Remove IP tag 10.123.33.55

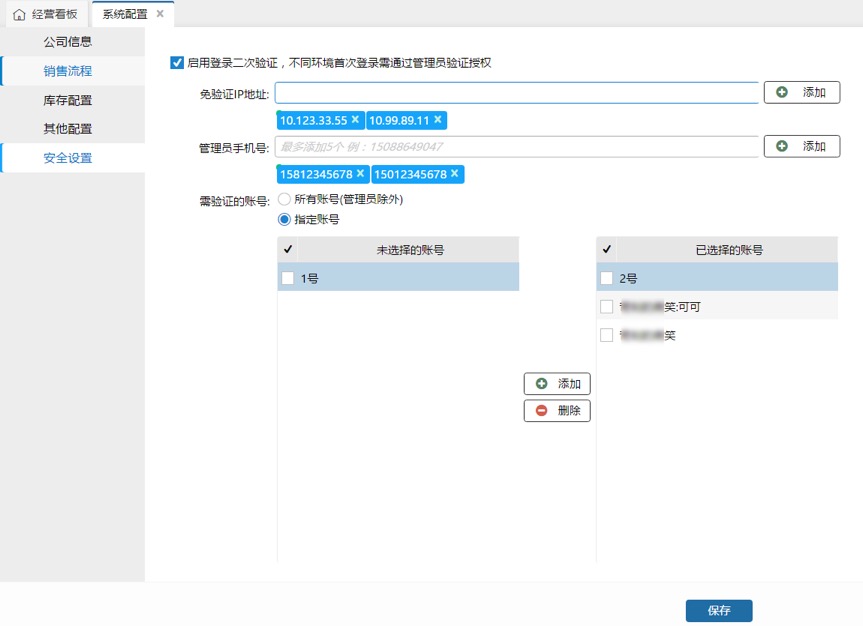pyautogui.click(x=355, y=120)
